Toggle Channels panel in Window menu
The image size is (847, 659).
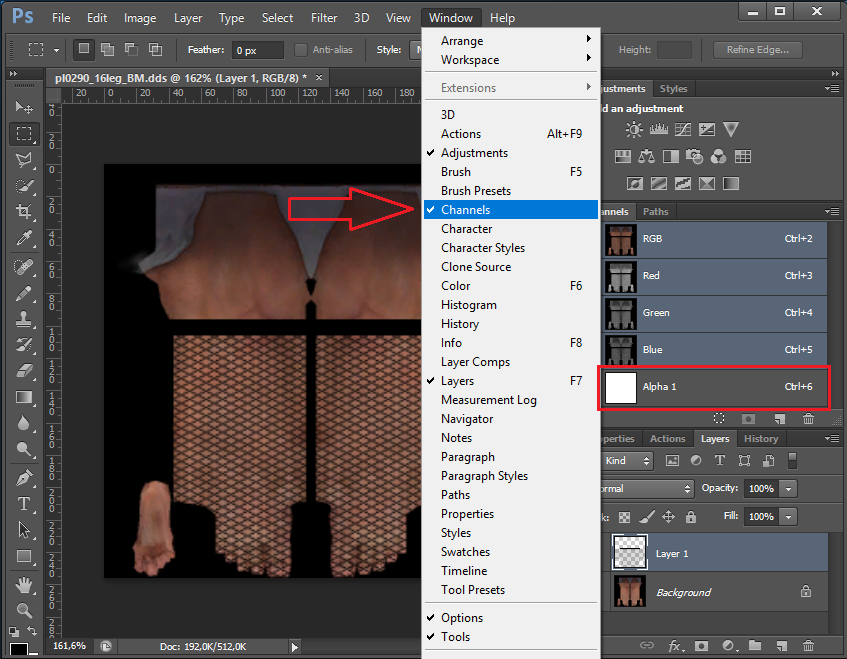coord(510,210)
